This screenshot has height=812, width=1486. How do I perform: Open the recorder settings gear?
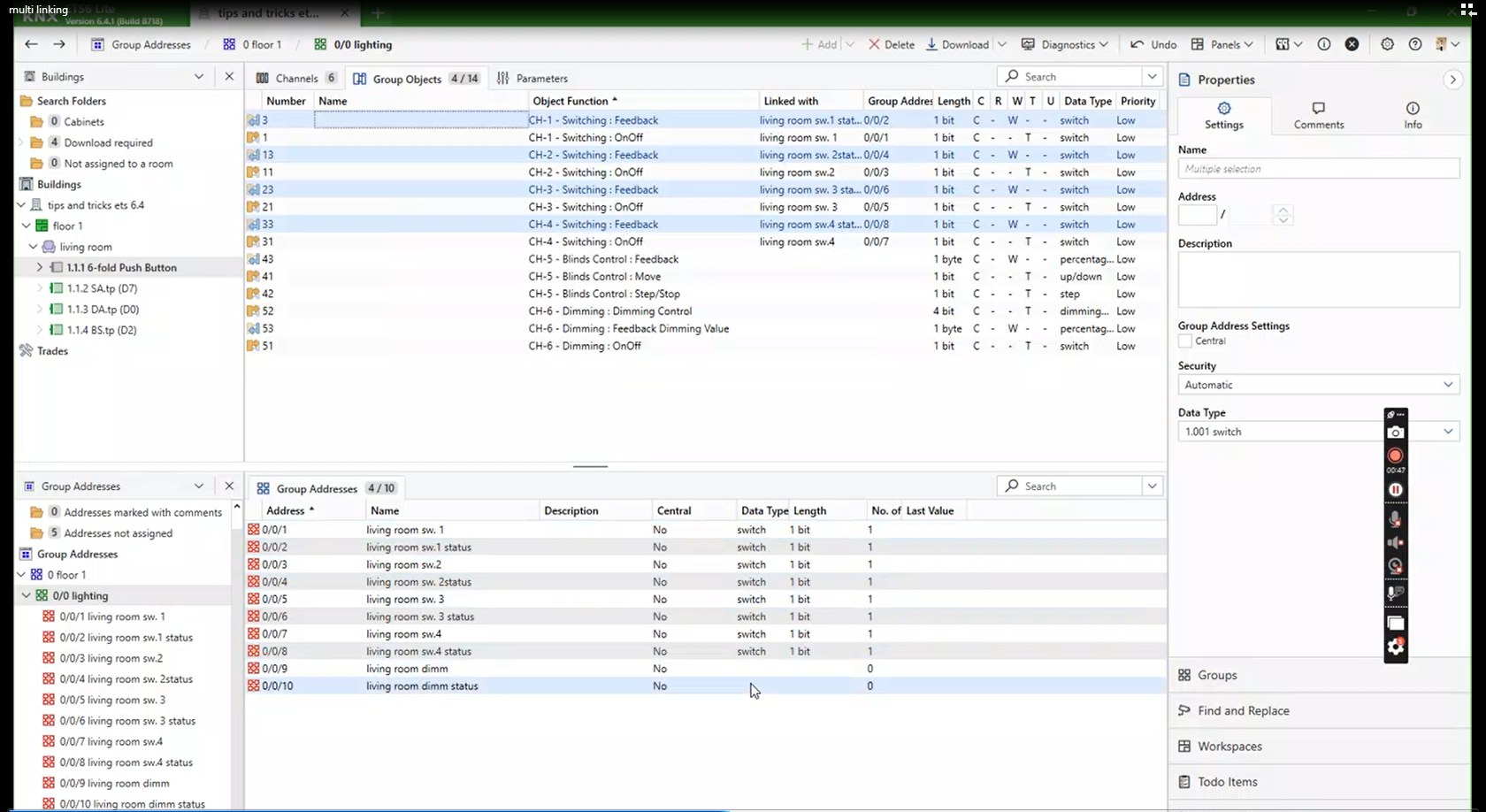click(1396, 647)
